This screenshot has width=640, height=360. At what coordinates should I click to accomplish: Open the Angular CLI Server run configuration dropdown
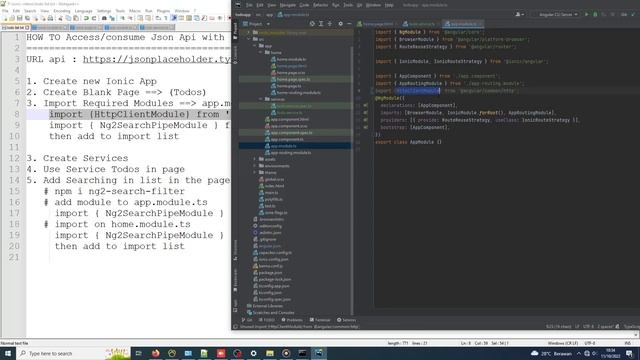(556, 14)
